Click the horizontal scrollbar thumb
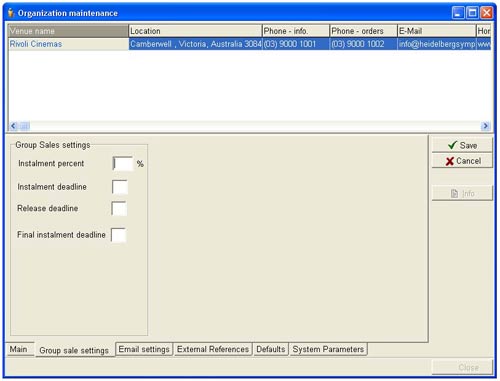 pos(25,126)
